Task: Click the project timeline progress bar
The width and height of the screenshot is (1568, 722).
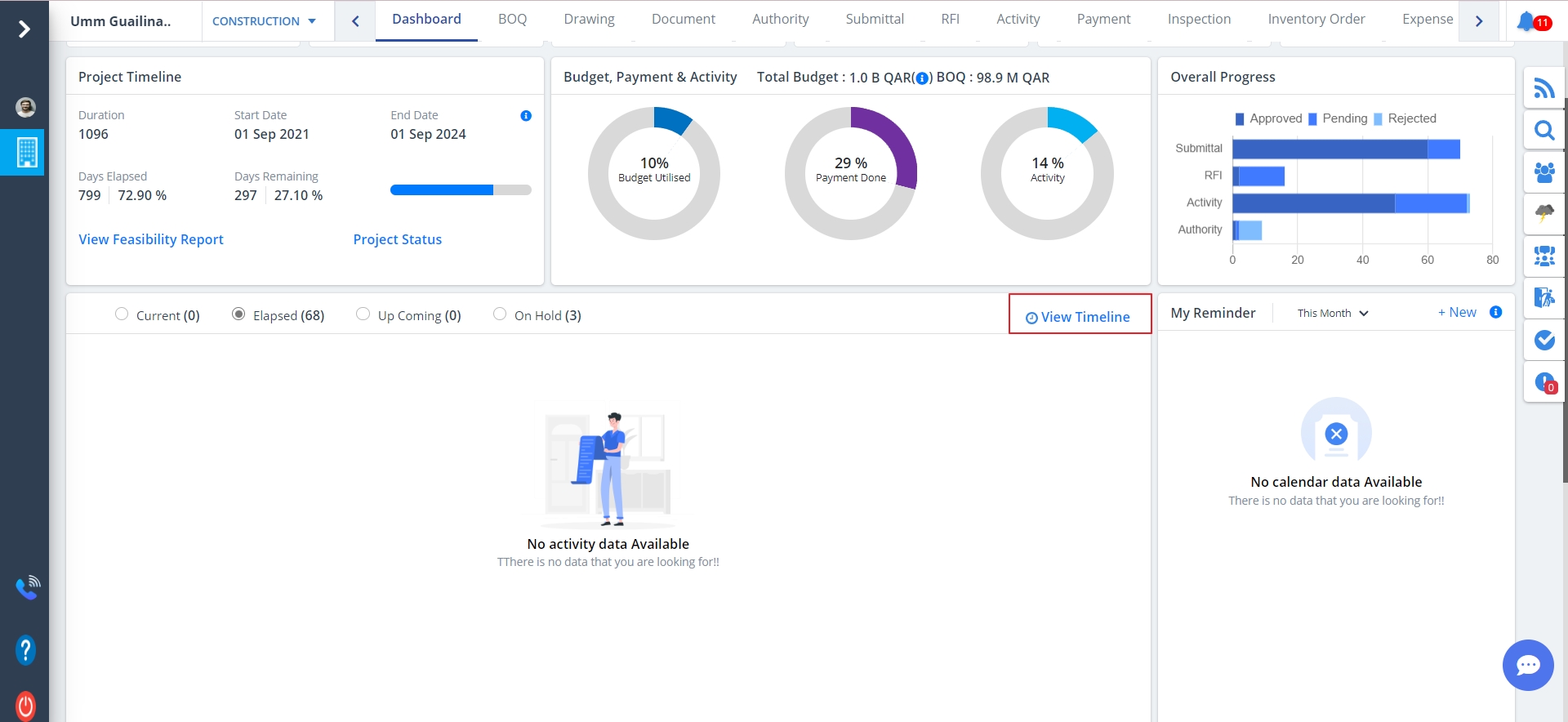Action: [461, 190]
